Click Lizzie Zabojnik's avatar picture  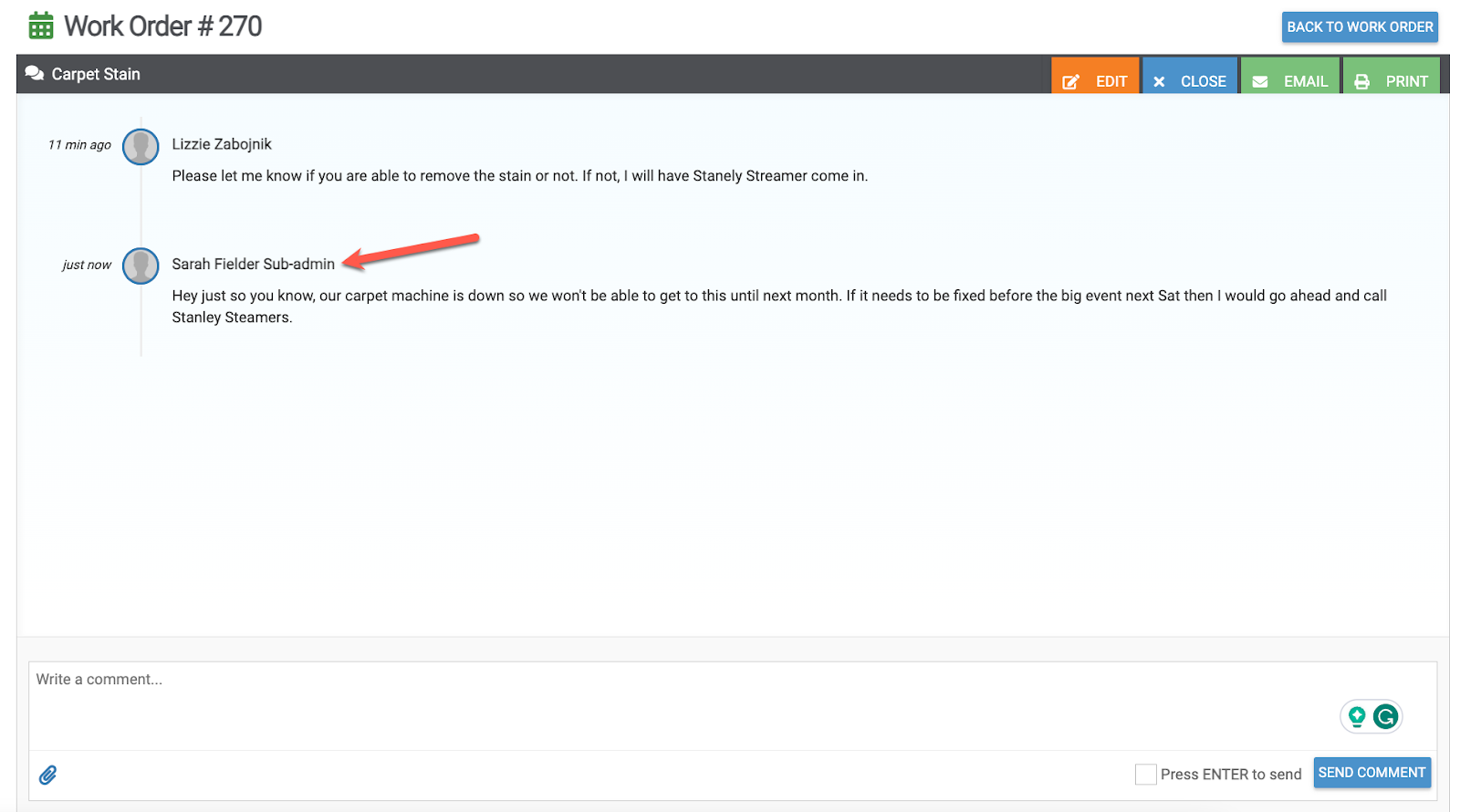coord(141,146)
